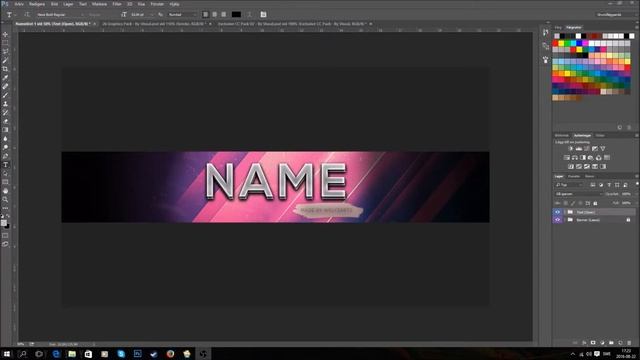This screenshot has height=360, width=640.
Task: Switch to the Kanaler tab
Action: 574,176
